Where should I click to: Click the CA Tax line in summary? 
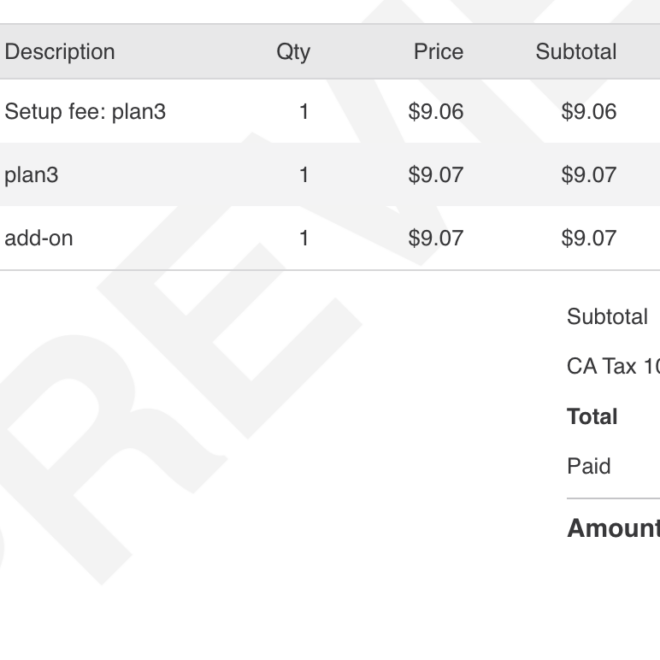[x=612, y=366]
